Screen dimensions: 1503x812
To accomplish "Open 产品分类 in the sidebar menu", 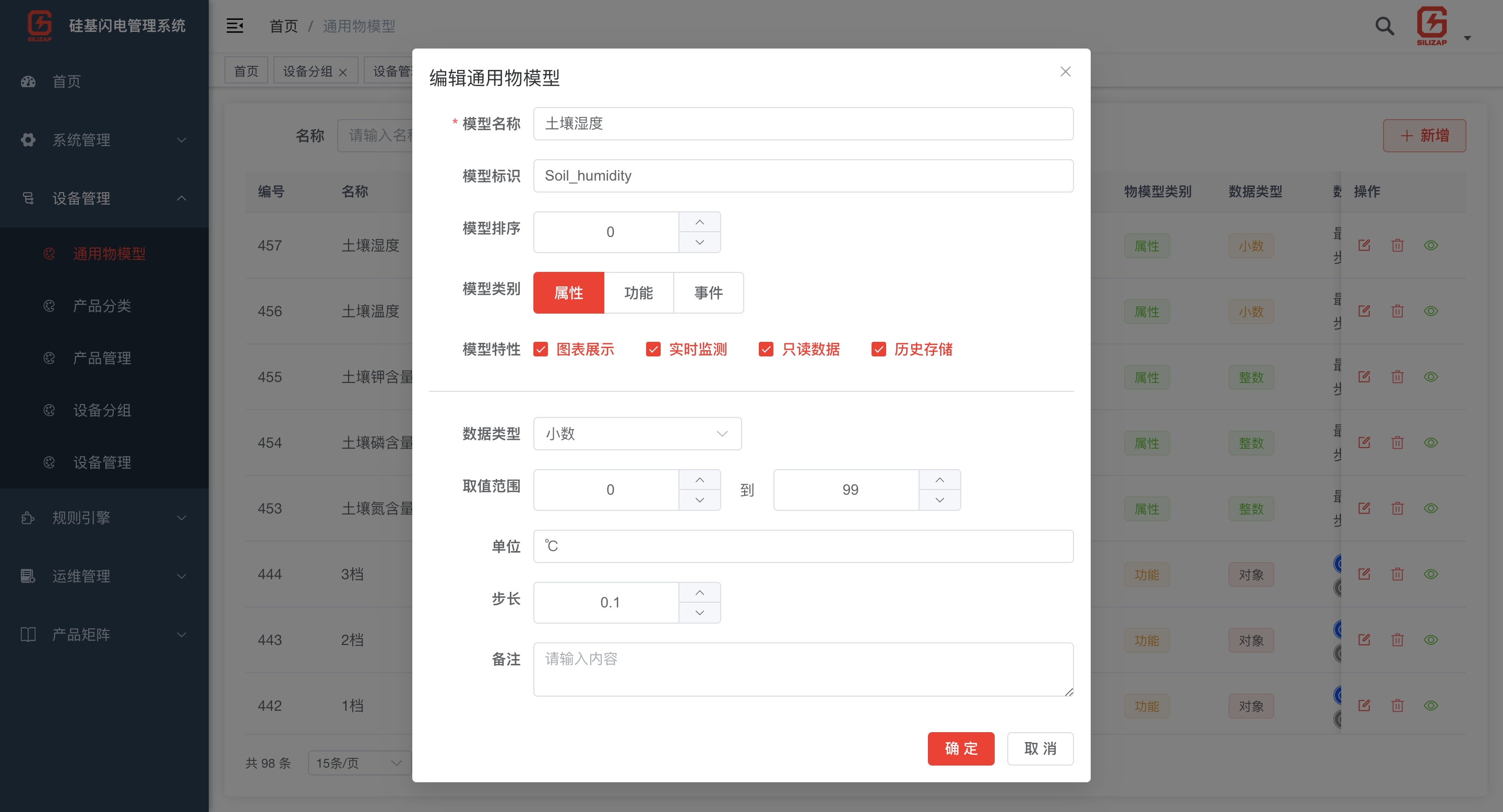I will point(102,306).
